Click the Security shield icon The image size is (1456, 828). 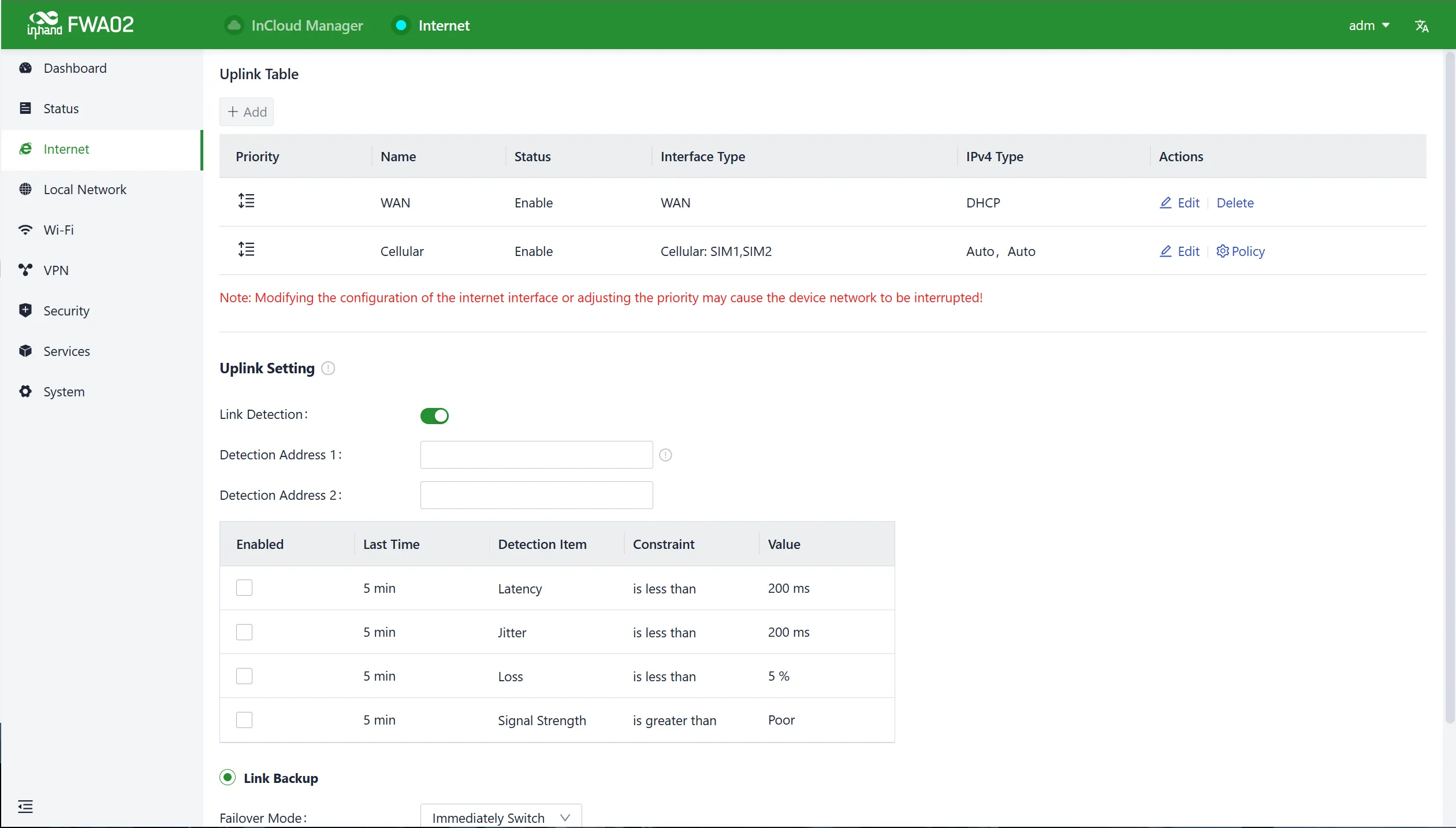[x=25, y=310]
